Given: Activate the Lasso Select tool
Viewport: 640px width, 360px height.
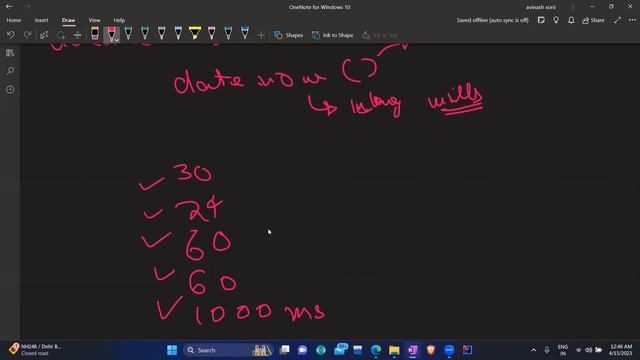Looking at the screenshot, I should pos(61,35).
